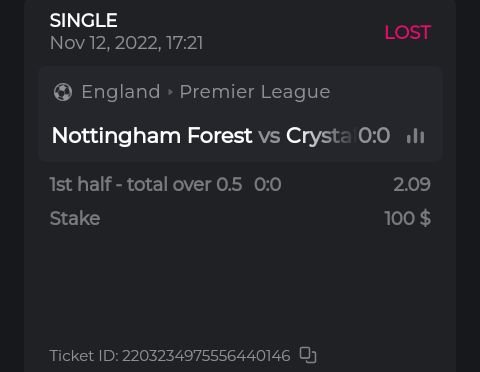Screen dimensions: 480x372
Task: Click the match score 0:0
Action: [x=374, y=135]
